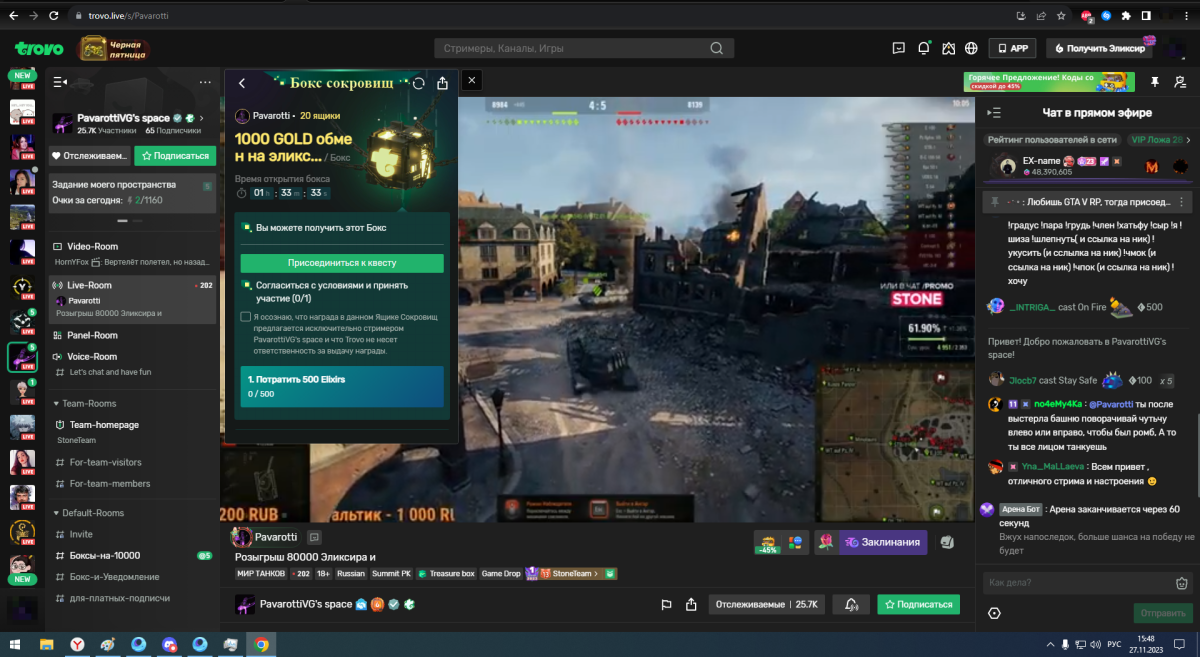Click the Получить Эликсир button
The width and height of the screenshot is (1200, 657).
coord(1097,48)
